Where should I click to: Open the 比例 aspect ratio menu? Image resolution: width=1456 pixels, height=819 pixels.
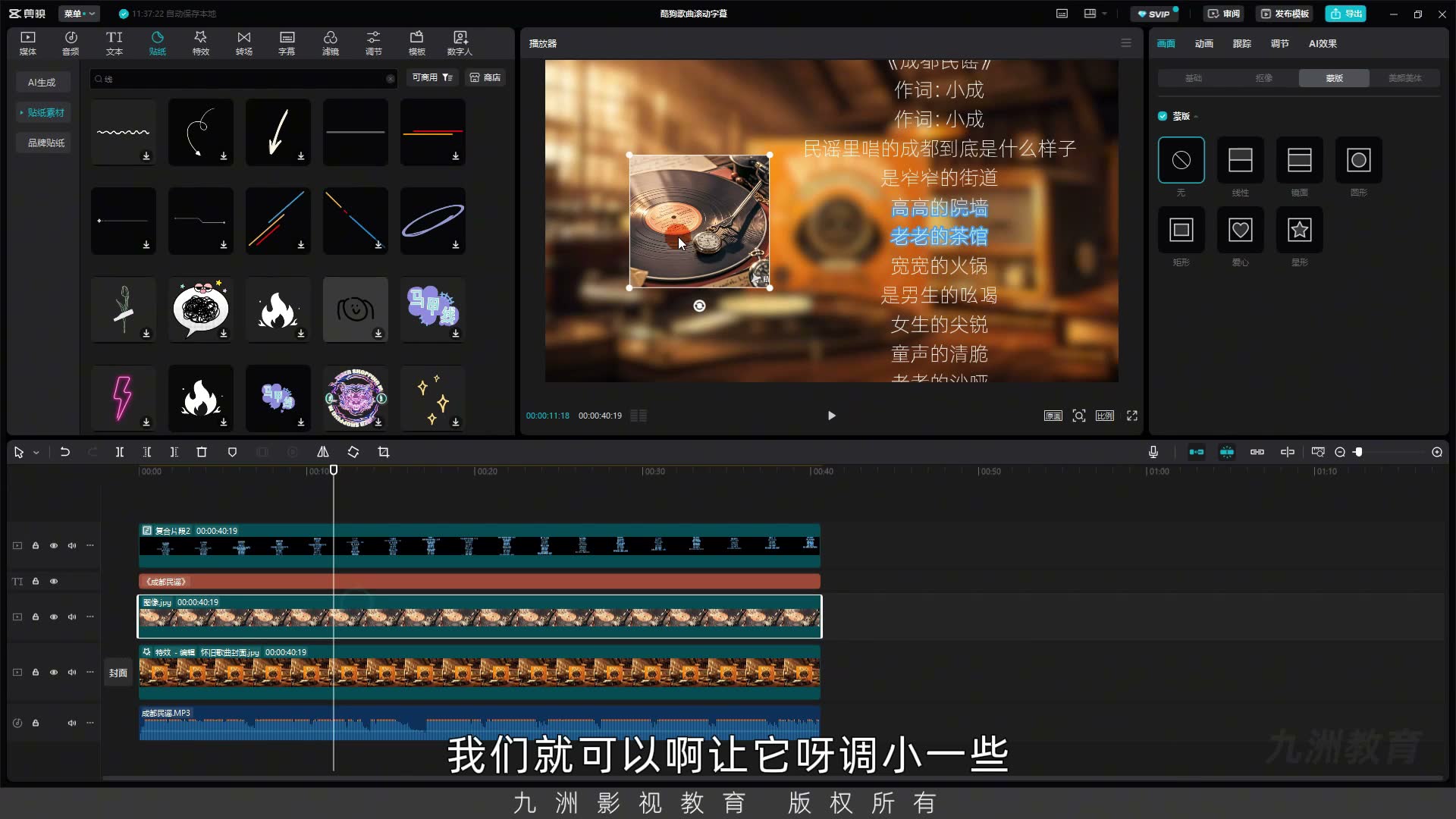pos(1105,416)
